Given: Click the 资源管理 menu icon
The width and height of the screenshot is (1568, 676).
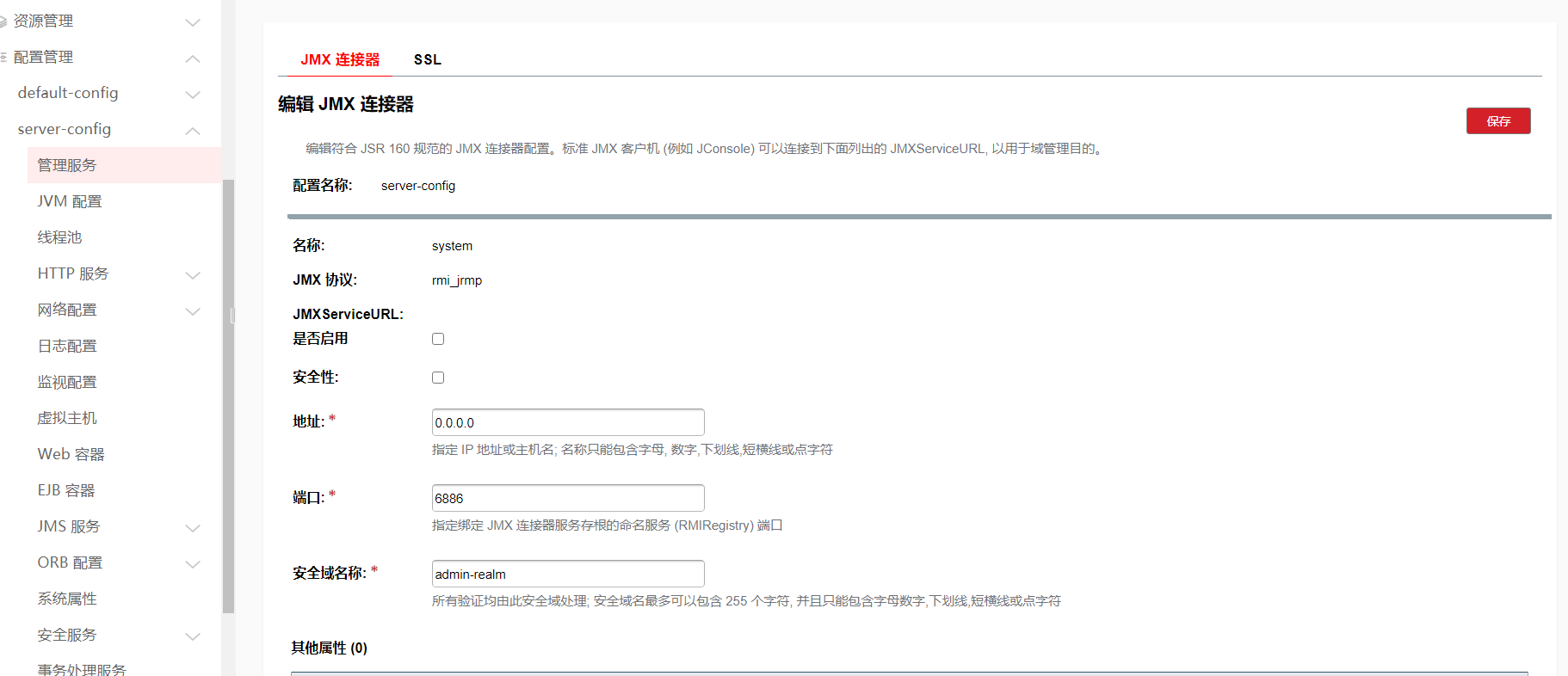Looking at the screenshot, I should click(3, 22).
